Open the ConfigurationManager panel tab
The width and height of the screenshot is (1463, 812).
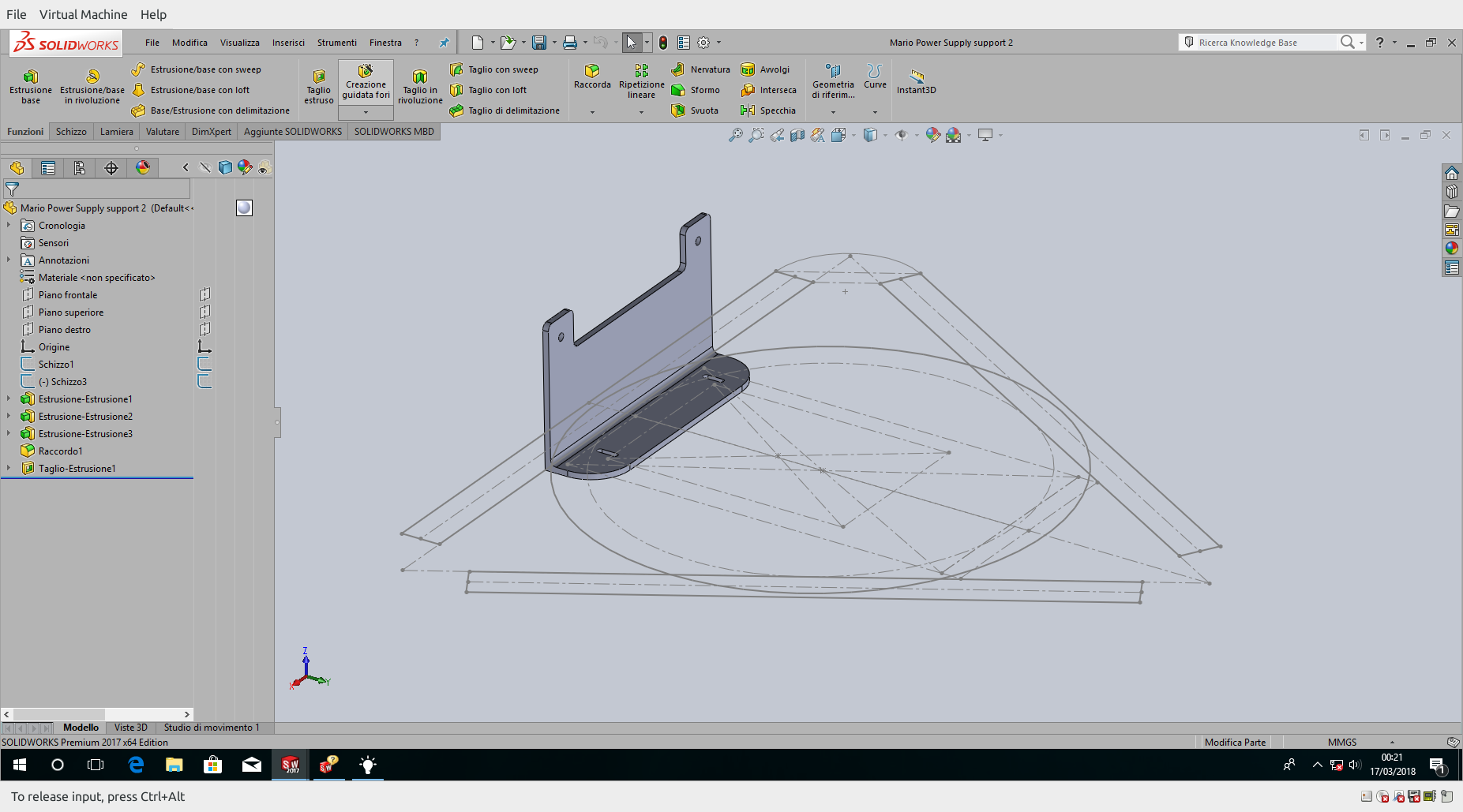(x=80, y=168)
